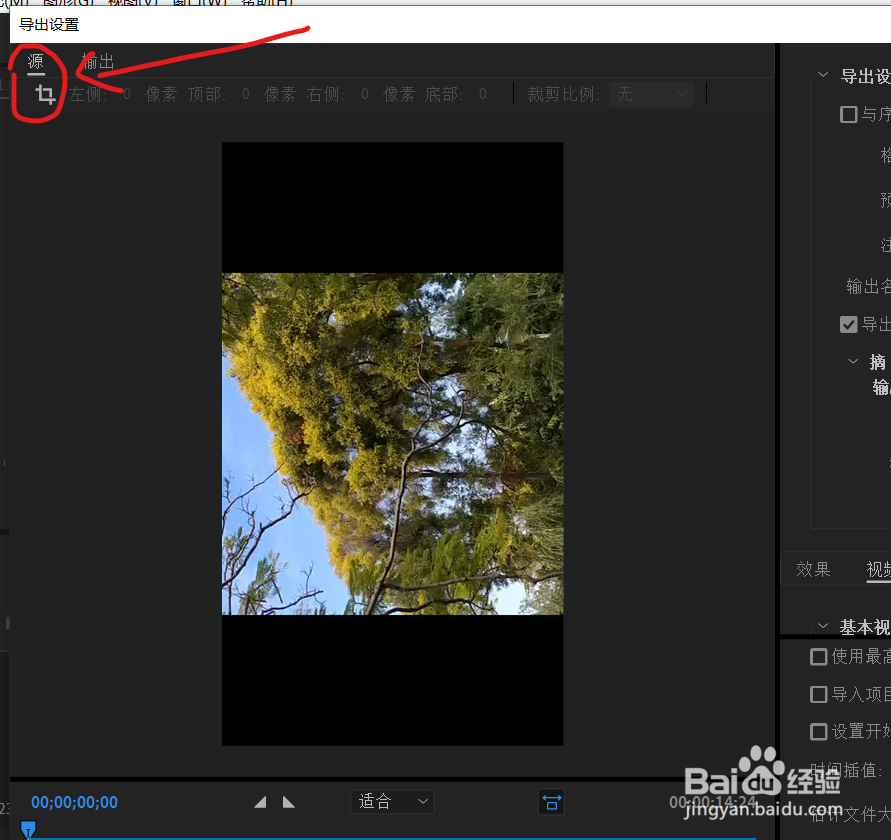The height and width of the screenshot is (840, 891).
Task: Click the 顶部 crop value field
Action: (245, 94)
